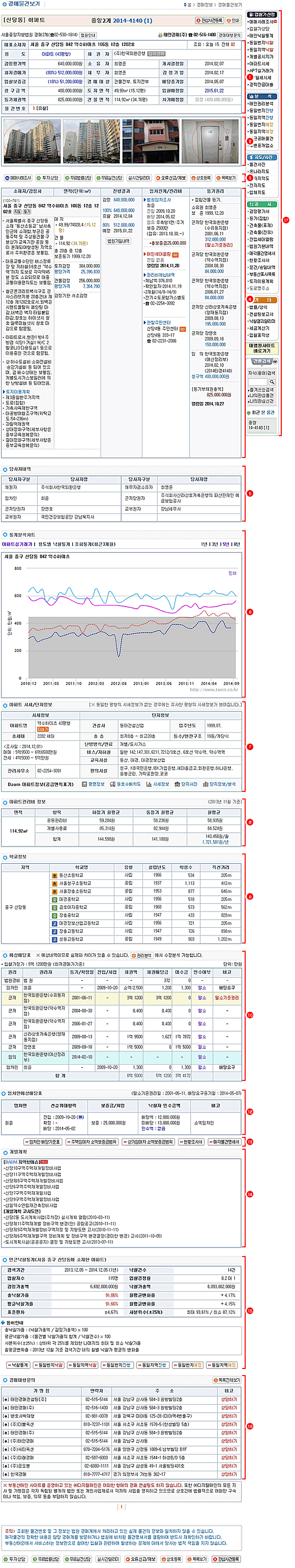Click page number 1 in pagination
Screen dimensions: 295x1568
pyautogui.click(x=121, y=1506)
